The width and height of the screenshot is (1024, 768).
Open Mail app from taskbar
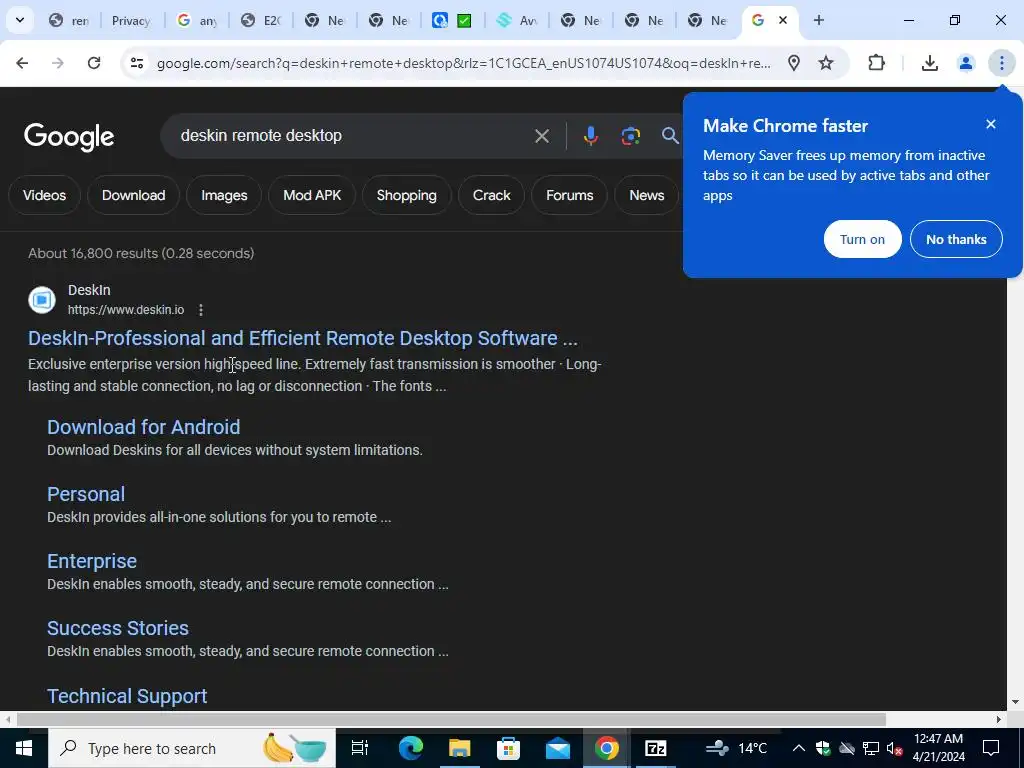[x=558, y=748]
